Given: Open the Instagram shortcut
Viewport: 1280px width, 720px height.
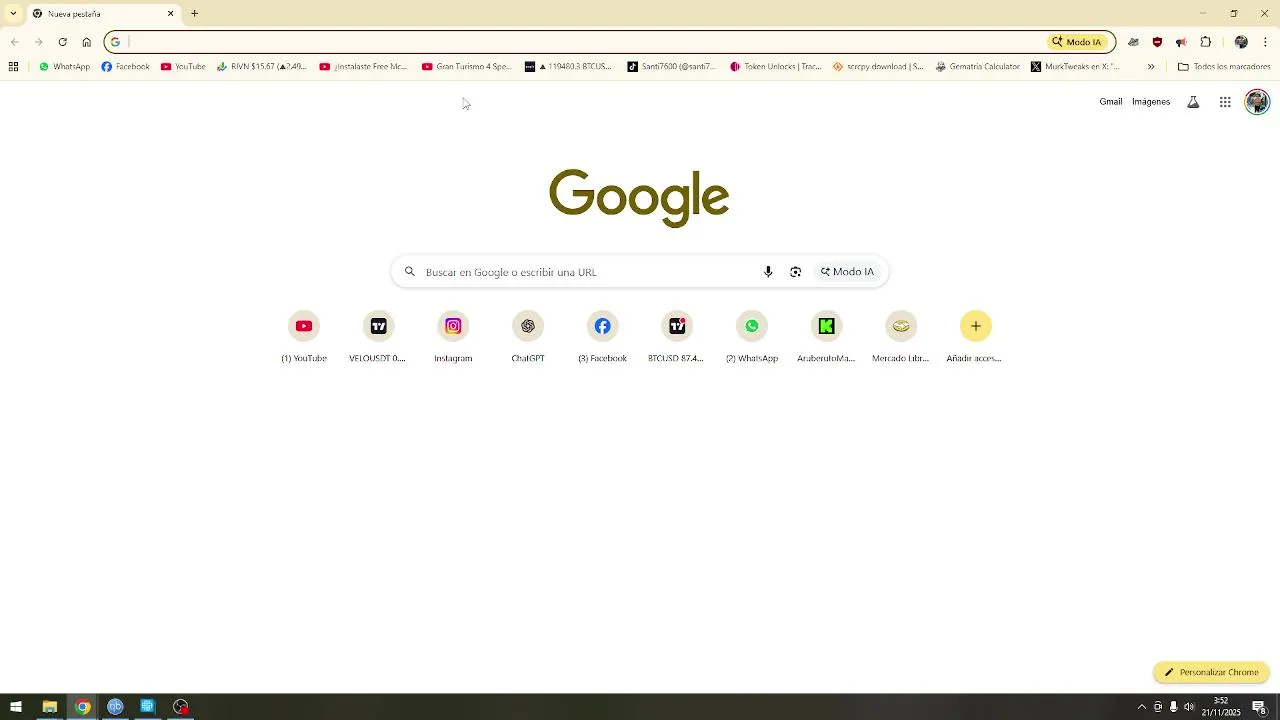Looking at the screenshot, I should 453,338.
